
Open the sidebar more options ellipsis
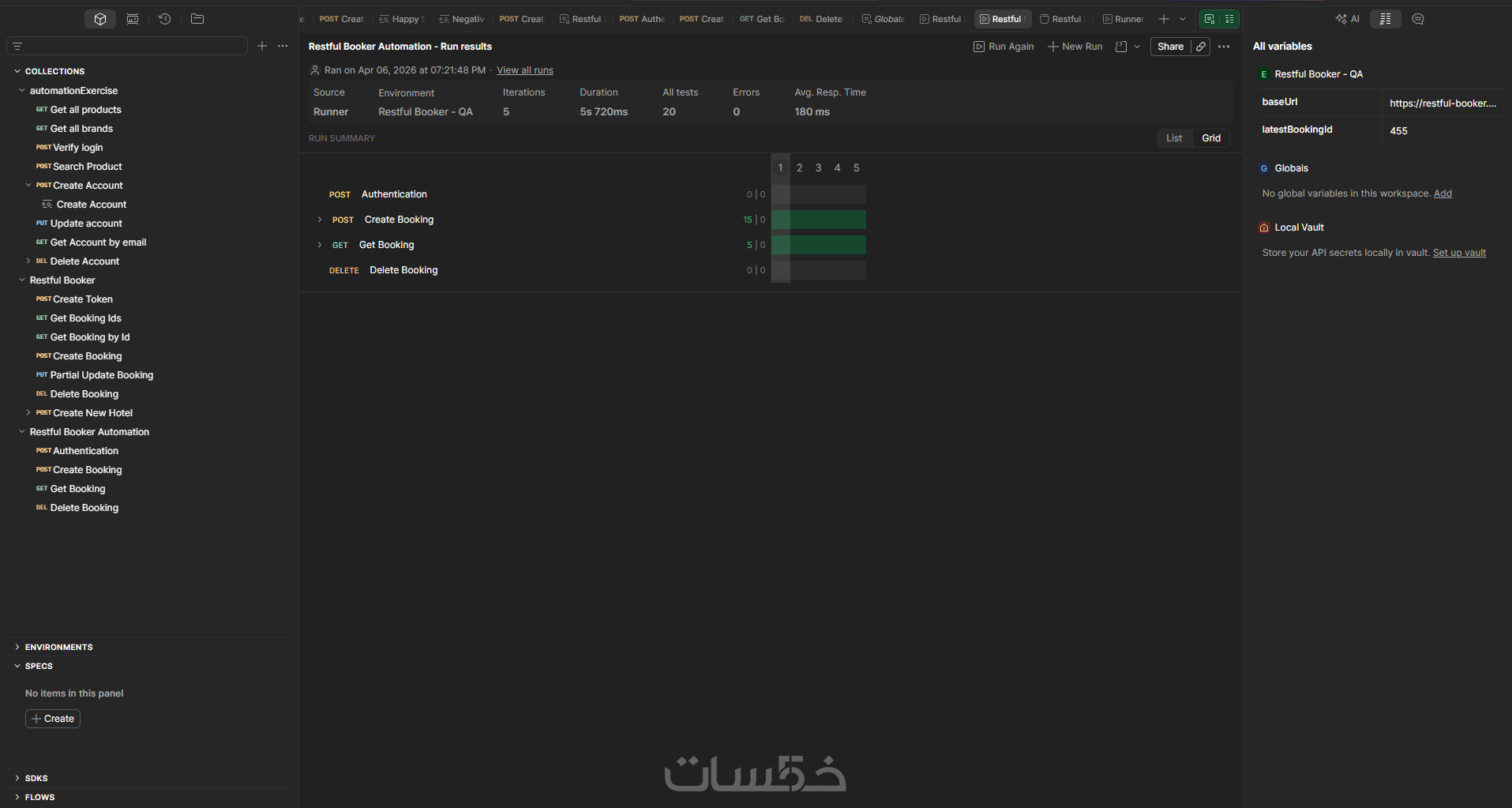[283, 47]
